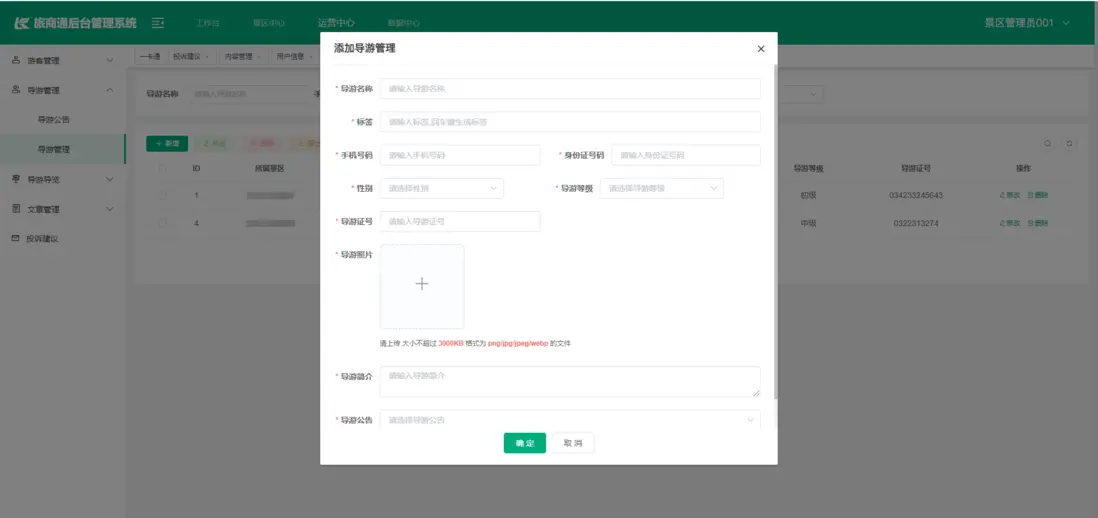Open the filter dropdown right of the dialog
The image size is (1098, 518).
click(800, 94)
